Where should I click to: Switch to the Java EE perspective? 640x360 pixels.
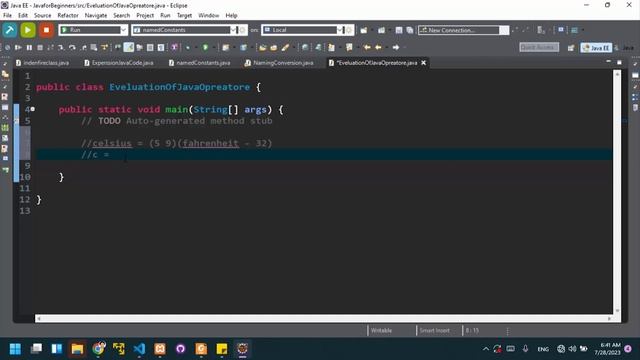click(x=596, y=48)
